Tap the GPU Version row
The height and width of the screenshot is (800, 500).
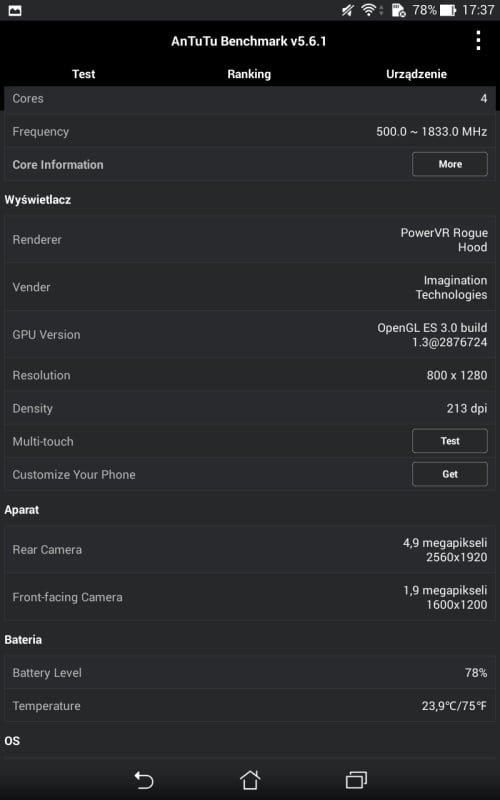coord(250,335)
